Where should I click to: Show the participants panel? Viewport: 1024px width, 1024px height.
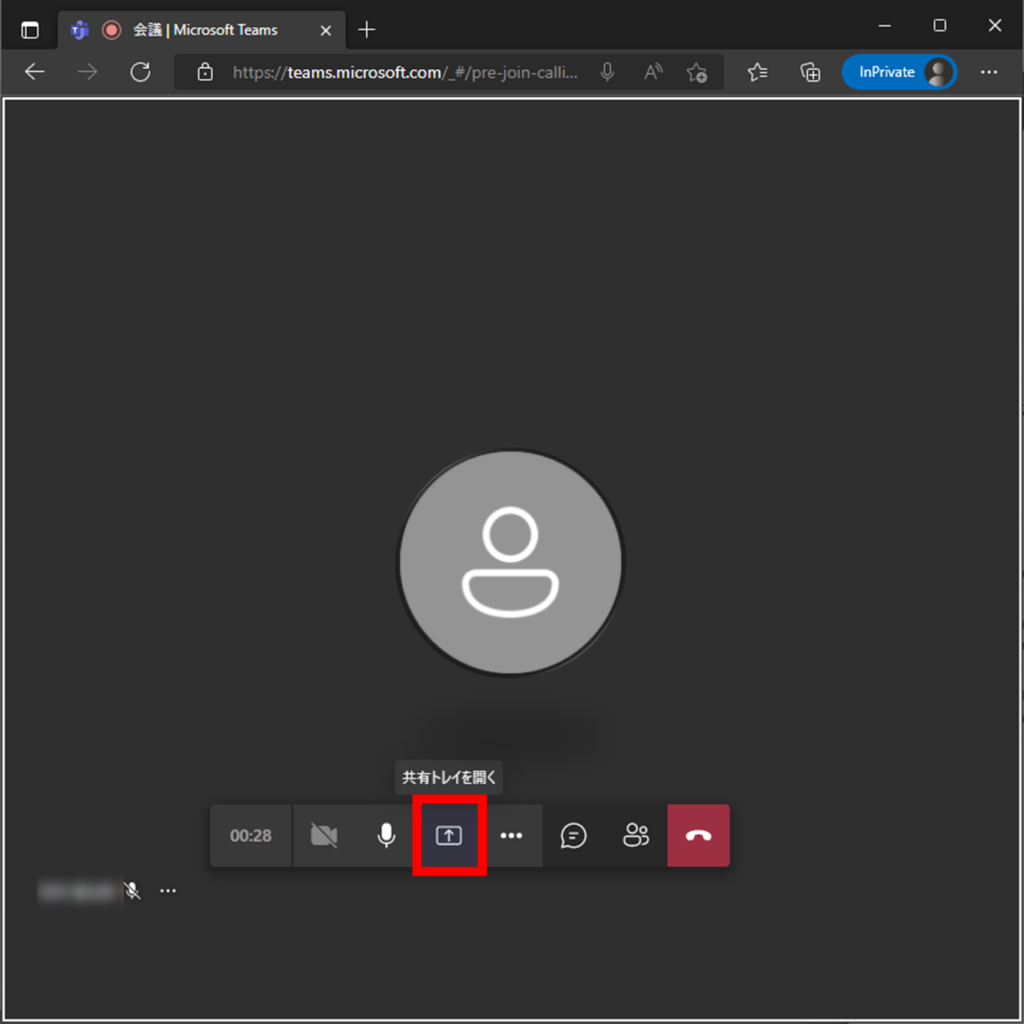point(636,836)
